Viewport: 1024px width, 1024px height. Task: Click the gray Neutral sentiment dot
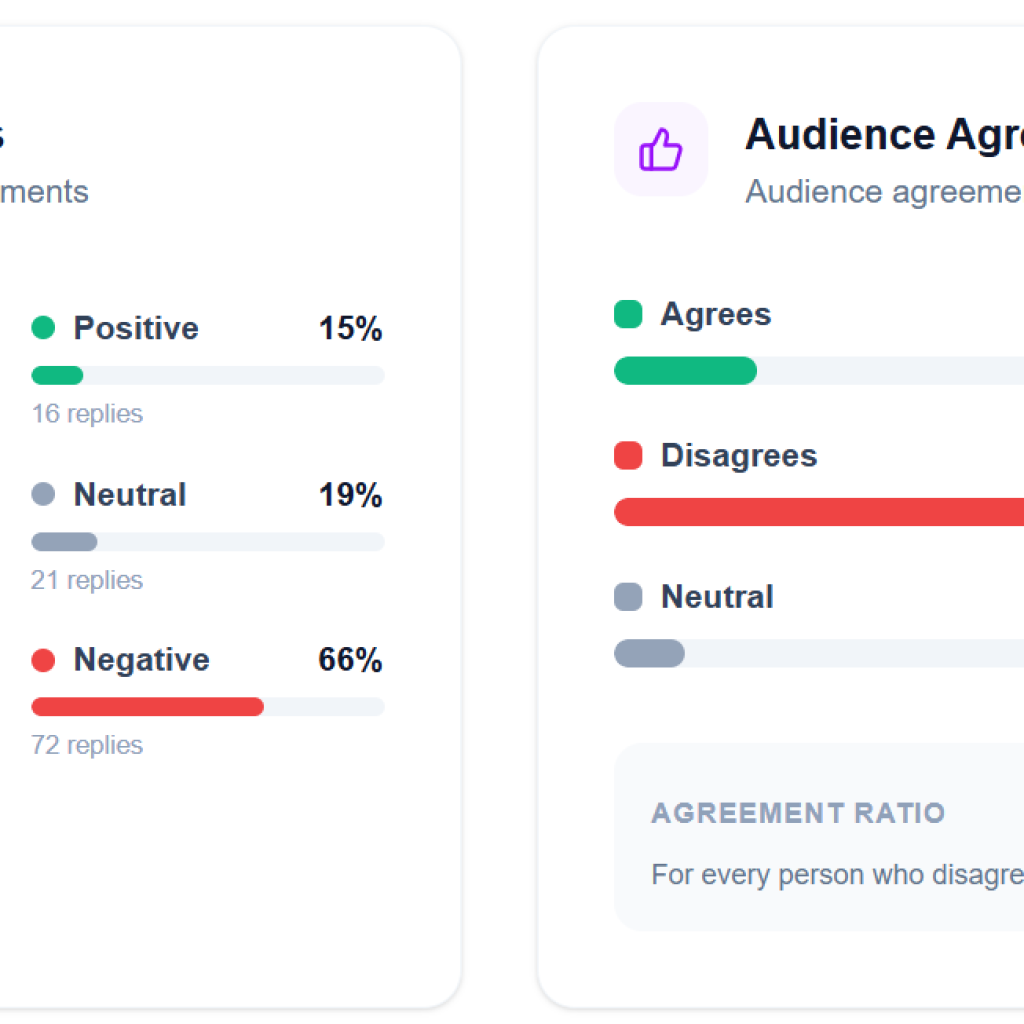(43, 494)
